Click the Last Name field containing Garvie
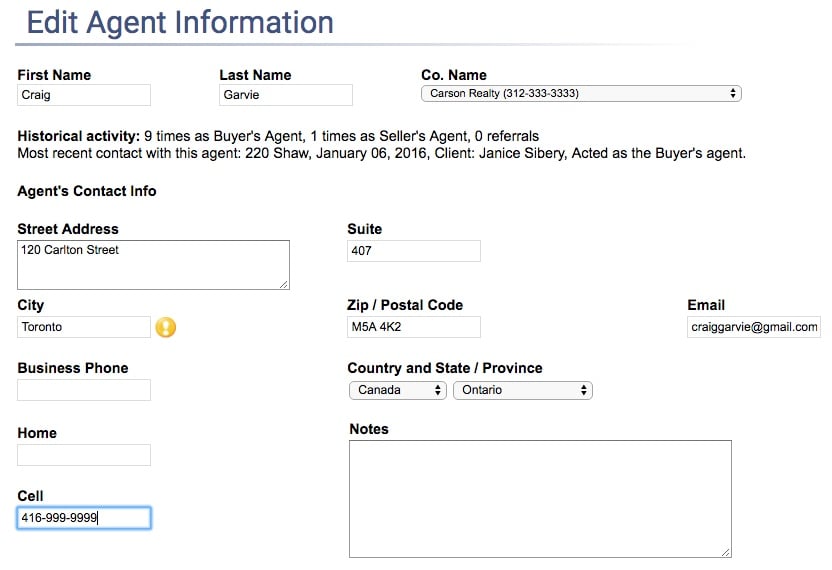This screenshot has height=570, width=832. pyautogui.click(x=286, y=95)
